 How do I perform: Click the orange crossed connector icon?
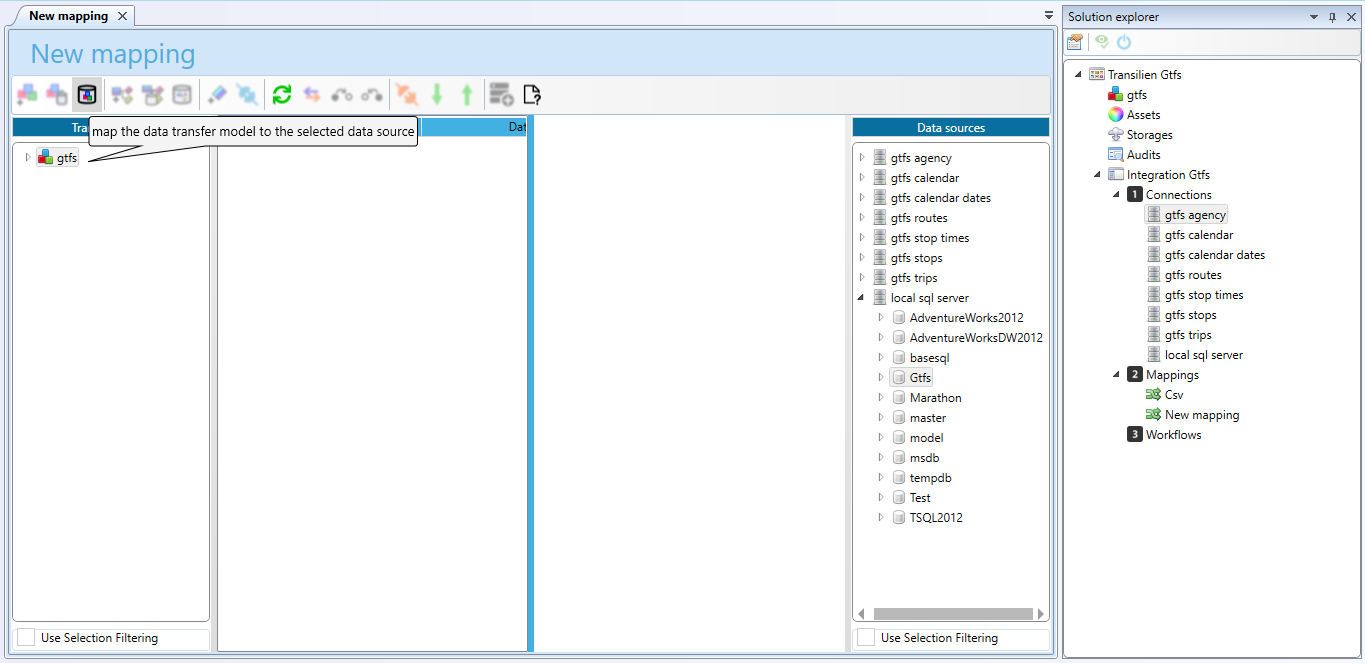[406, 94]
